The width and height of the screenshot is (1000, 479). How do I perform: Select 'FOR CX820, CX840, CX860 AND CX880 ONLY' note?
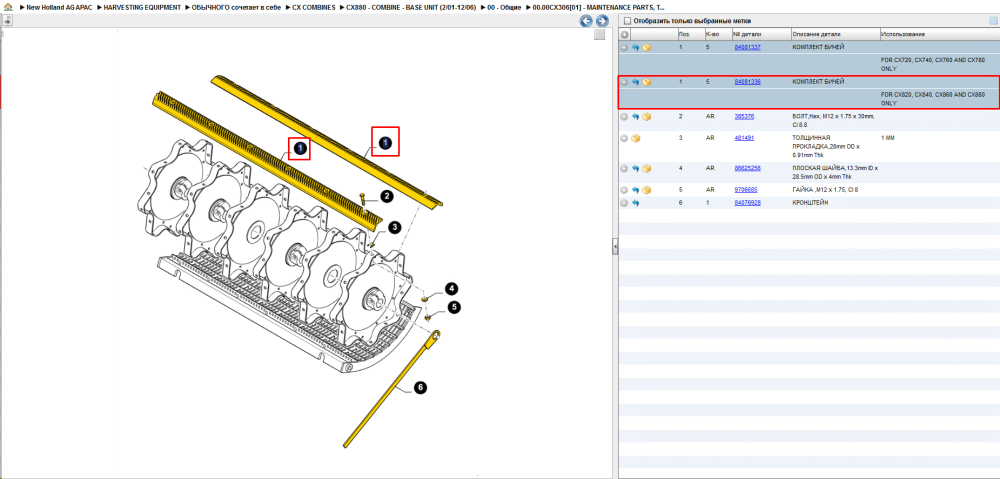tap(933, 98)
